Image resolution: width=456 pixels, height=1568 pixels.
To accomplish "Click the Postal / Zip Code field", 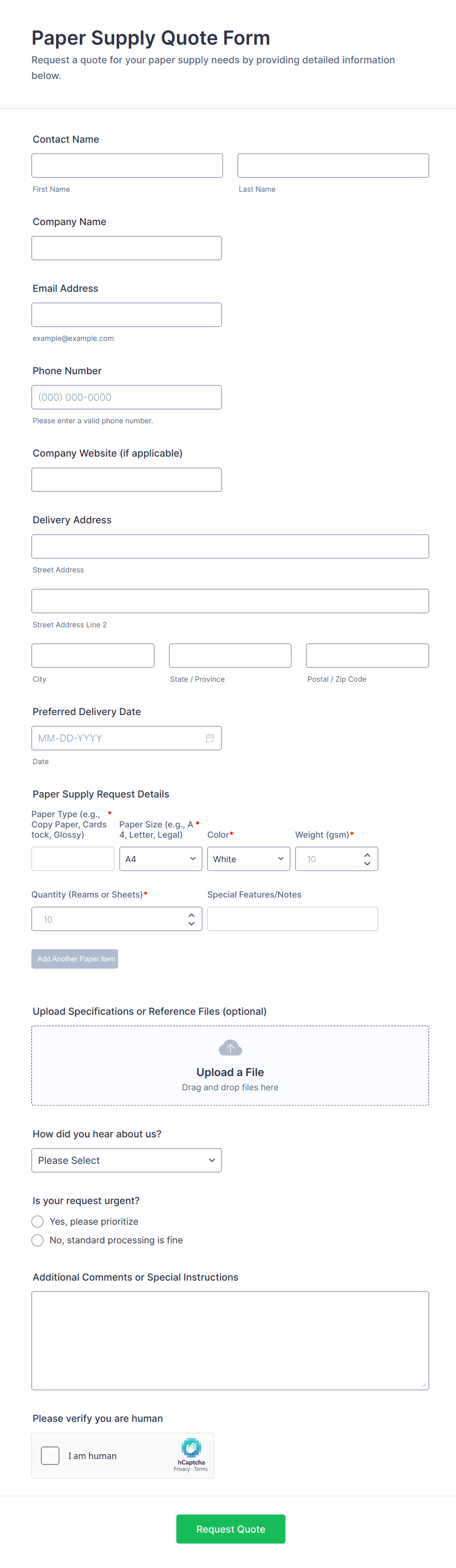I will point(367,656).
